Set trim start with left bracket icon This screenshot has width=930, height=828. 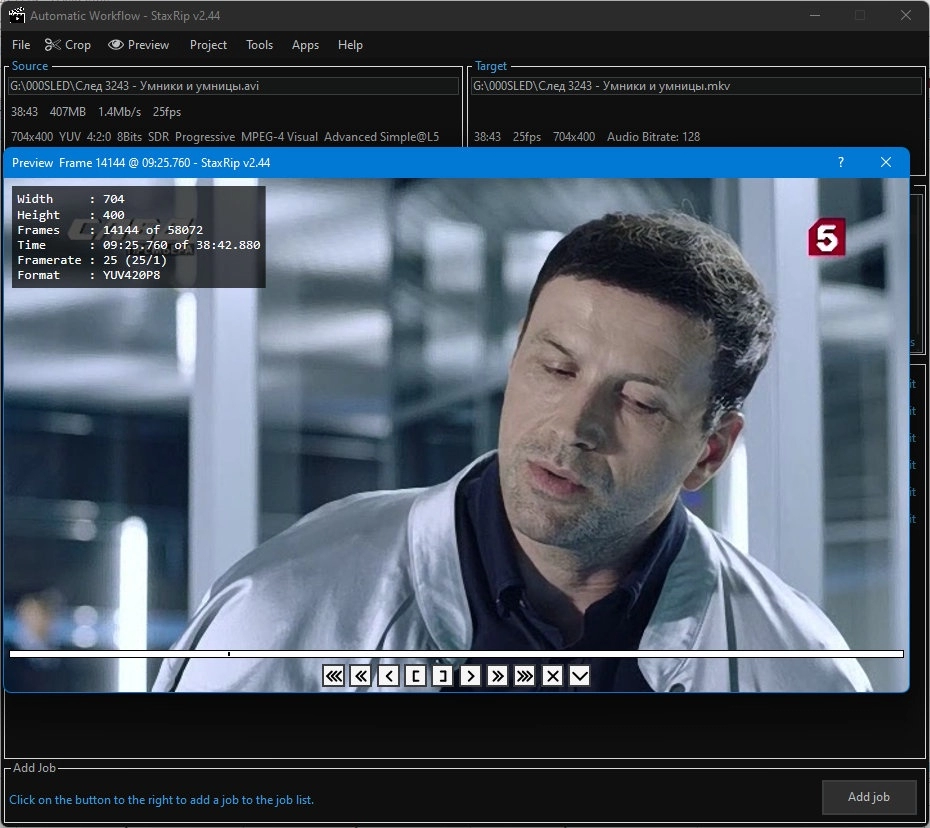pyautogui.click(x=415, y=676)
